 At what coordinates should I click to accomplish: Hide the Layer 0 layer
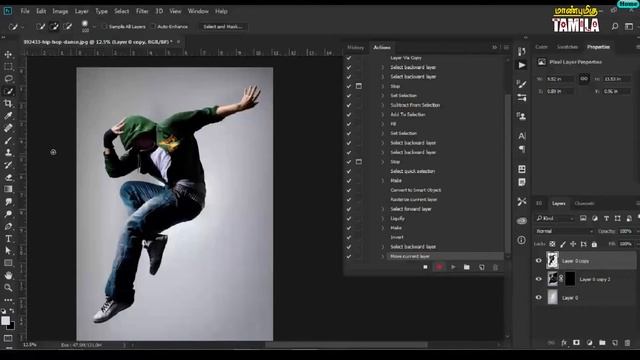539,298
